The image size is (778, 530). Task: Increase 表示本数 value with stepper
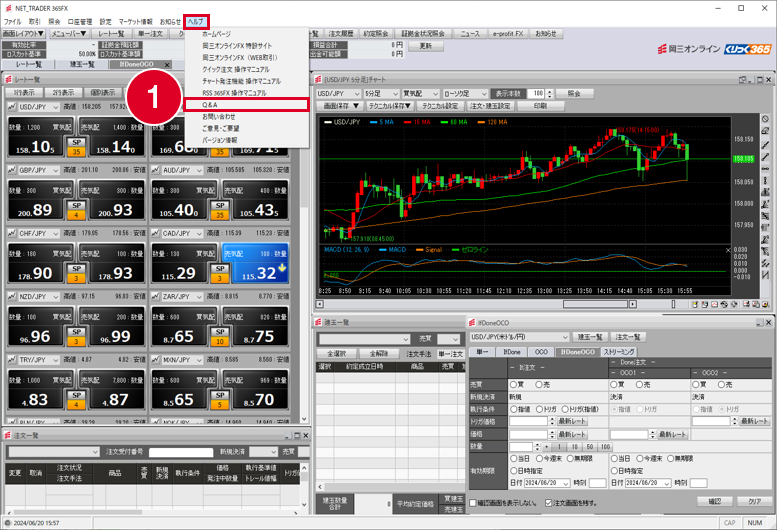[x=549, y=92]
